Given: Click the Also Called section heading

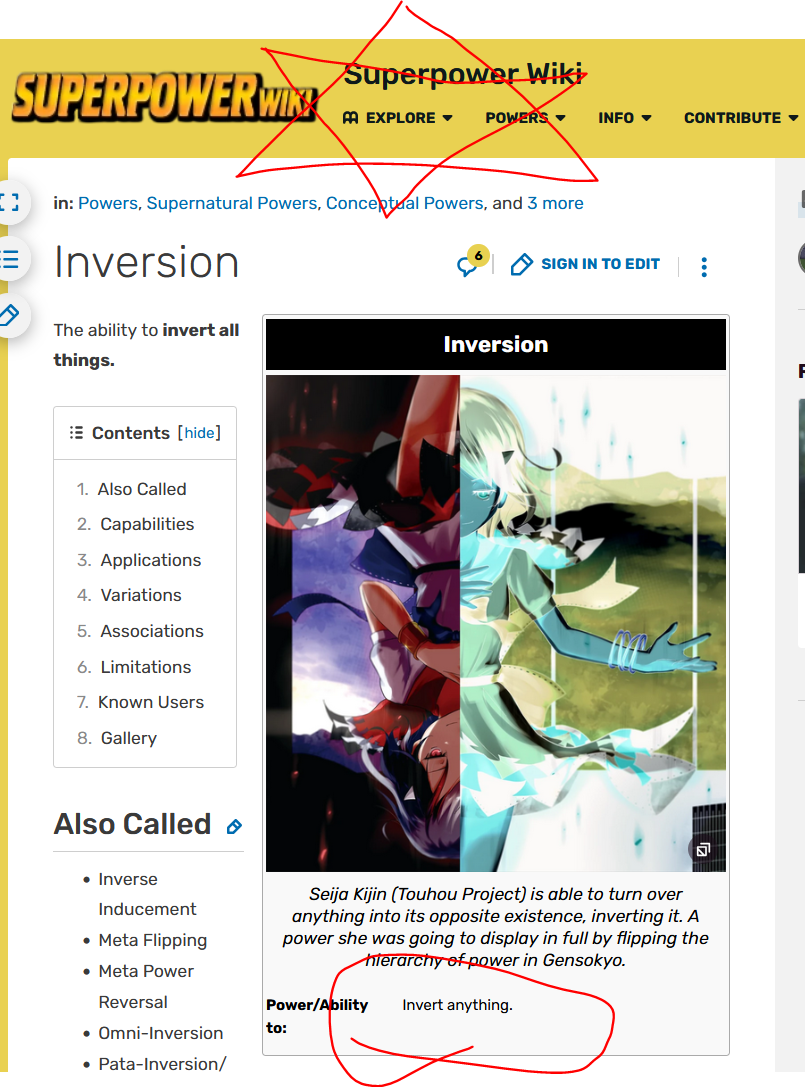Looking at the screenshot, I should (132, 824).
